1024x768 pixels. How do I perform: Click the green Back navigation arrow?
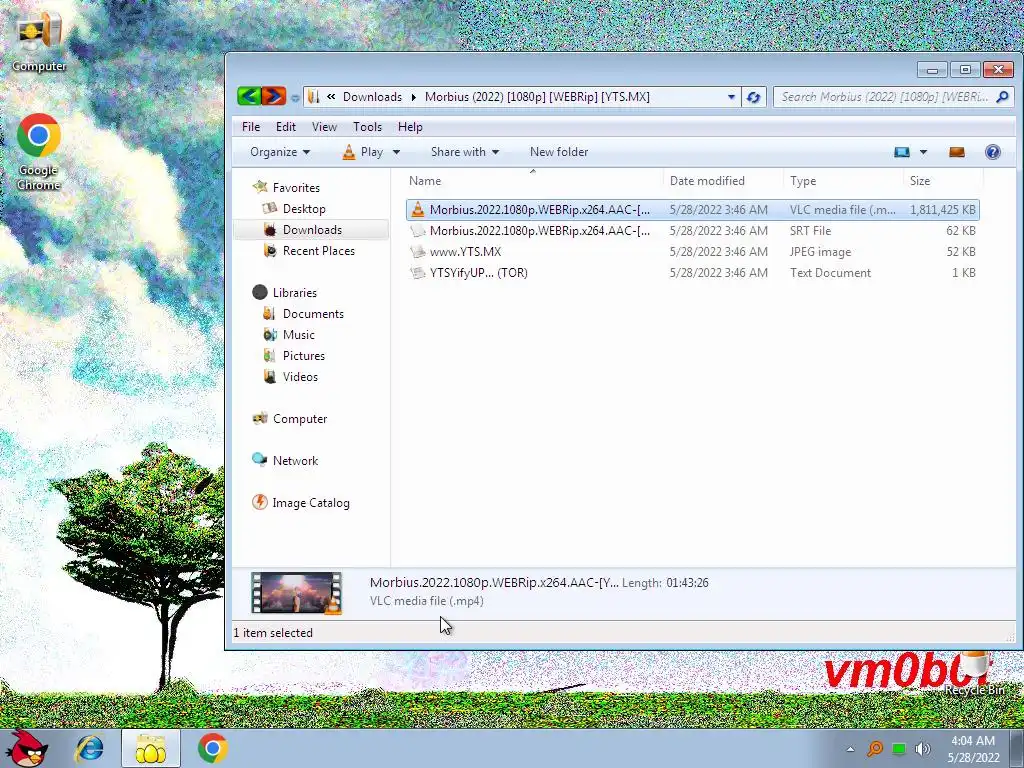249,96
